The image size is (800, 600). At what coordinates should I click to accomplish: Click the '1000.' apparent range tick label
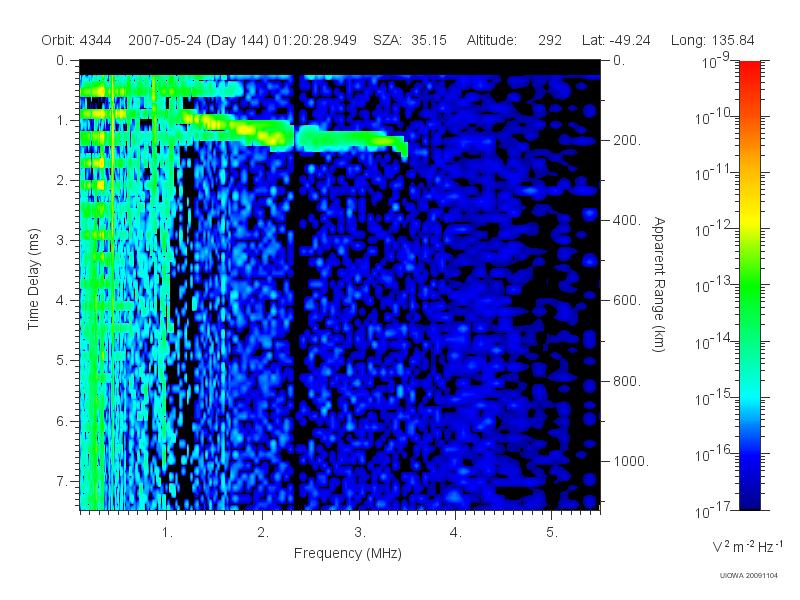(x=631, y=461)
